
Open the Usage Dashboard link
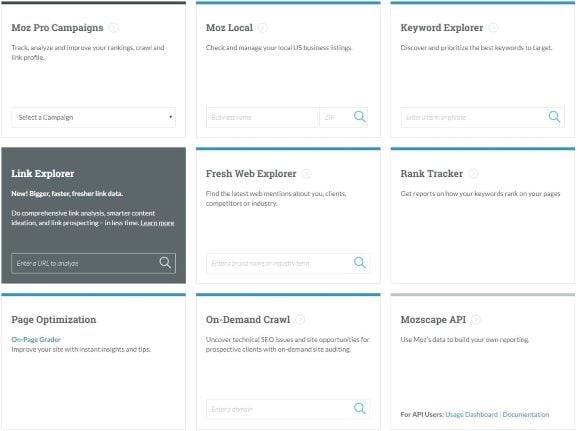471,415
